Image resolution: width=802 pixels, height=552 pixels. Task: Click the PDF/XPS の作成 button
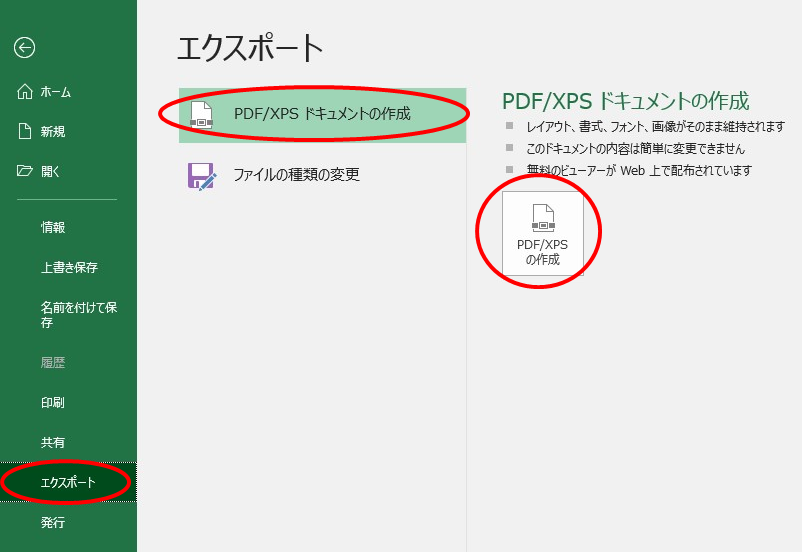543,233
